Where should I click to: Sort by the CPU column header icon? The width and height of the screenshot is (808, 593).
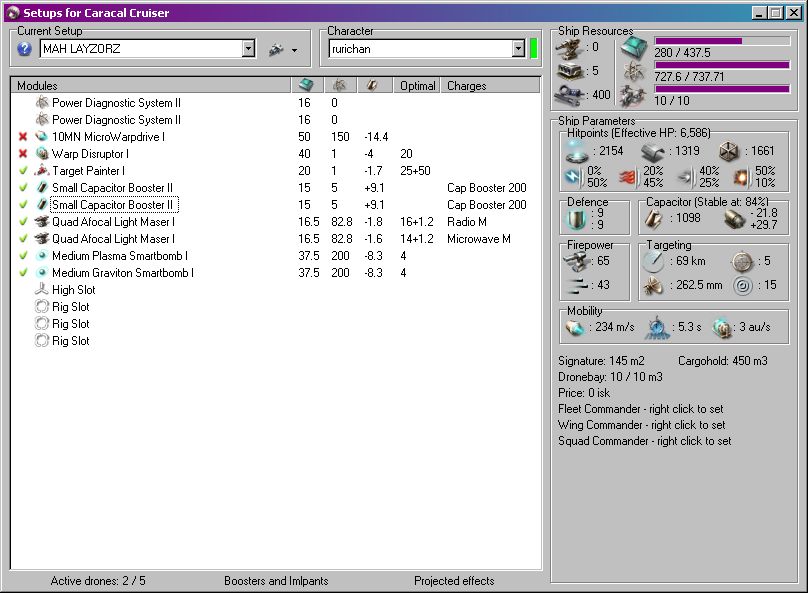pos(307,85)
